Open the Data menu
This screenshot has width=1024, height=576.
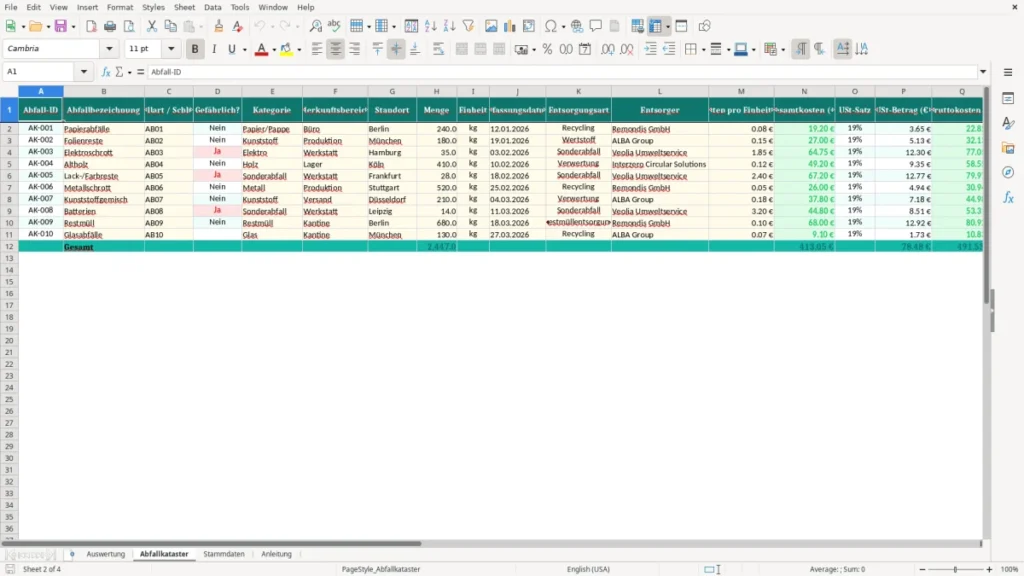point(212,7)
